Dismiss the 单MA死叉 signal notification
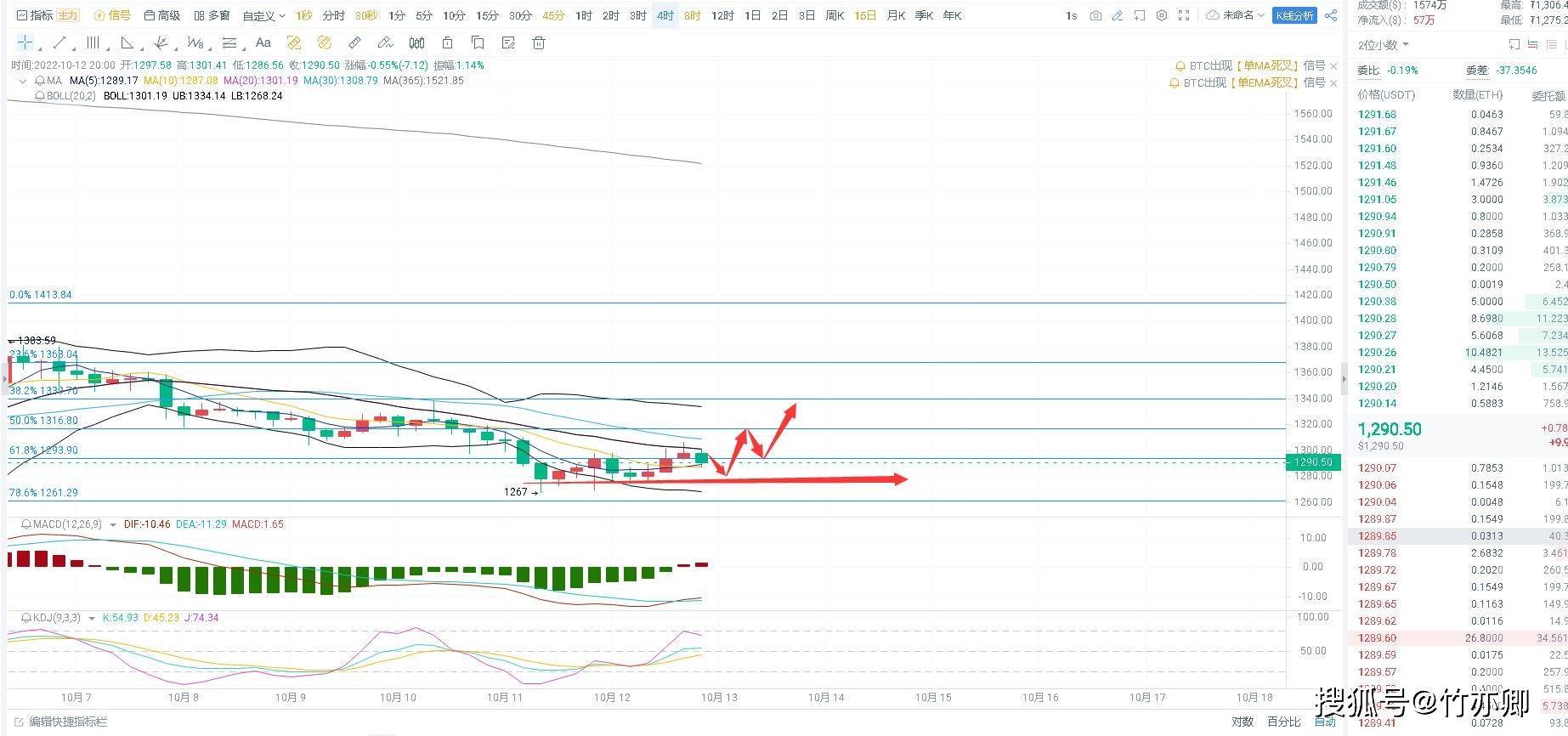1568x736 pixels. pos(1333,65)
